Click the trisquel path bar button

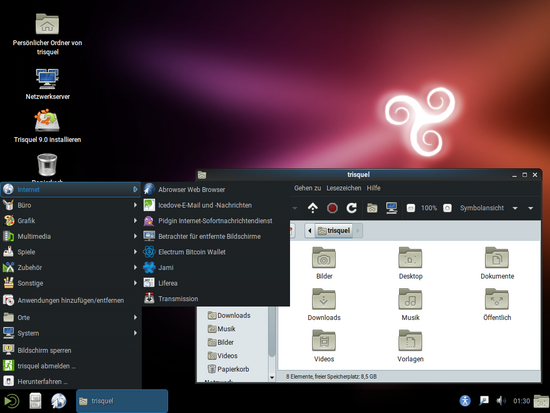334,231
